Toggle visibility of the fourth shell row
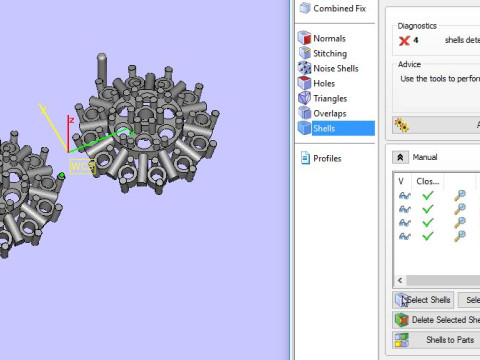 tap(405, 236)
